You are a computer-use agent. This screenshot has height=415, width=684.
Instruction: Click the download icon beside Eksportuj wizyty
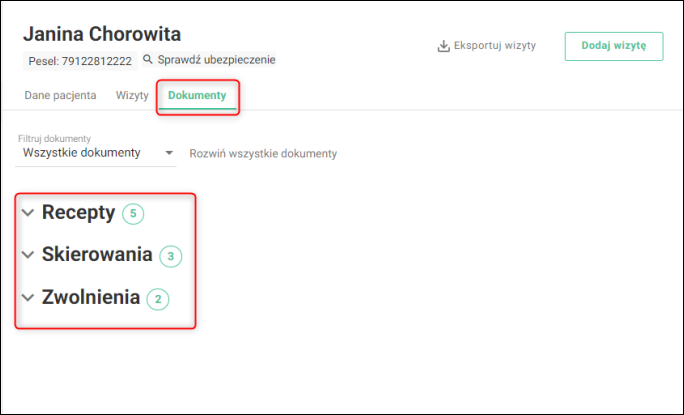tap(443, 46)
